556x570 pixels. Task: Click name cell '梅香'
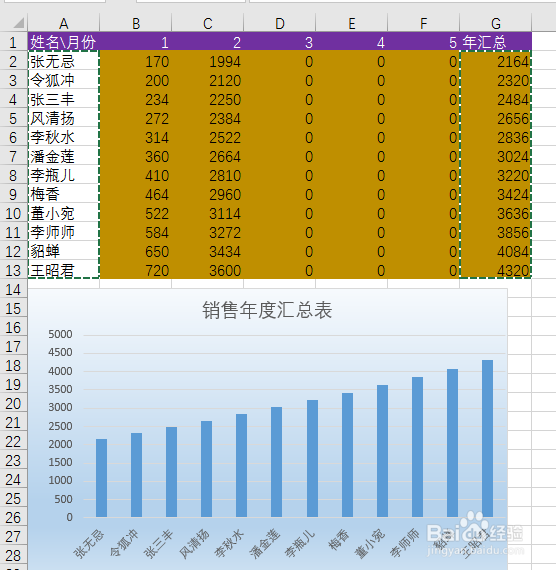click(x=64, y=194)
